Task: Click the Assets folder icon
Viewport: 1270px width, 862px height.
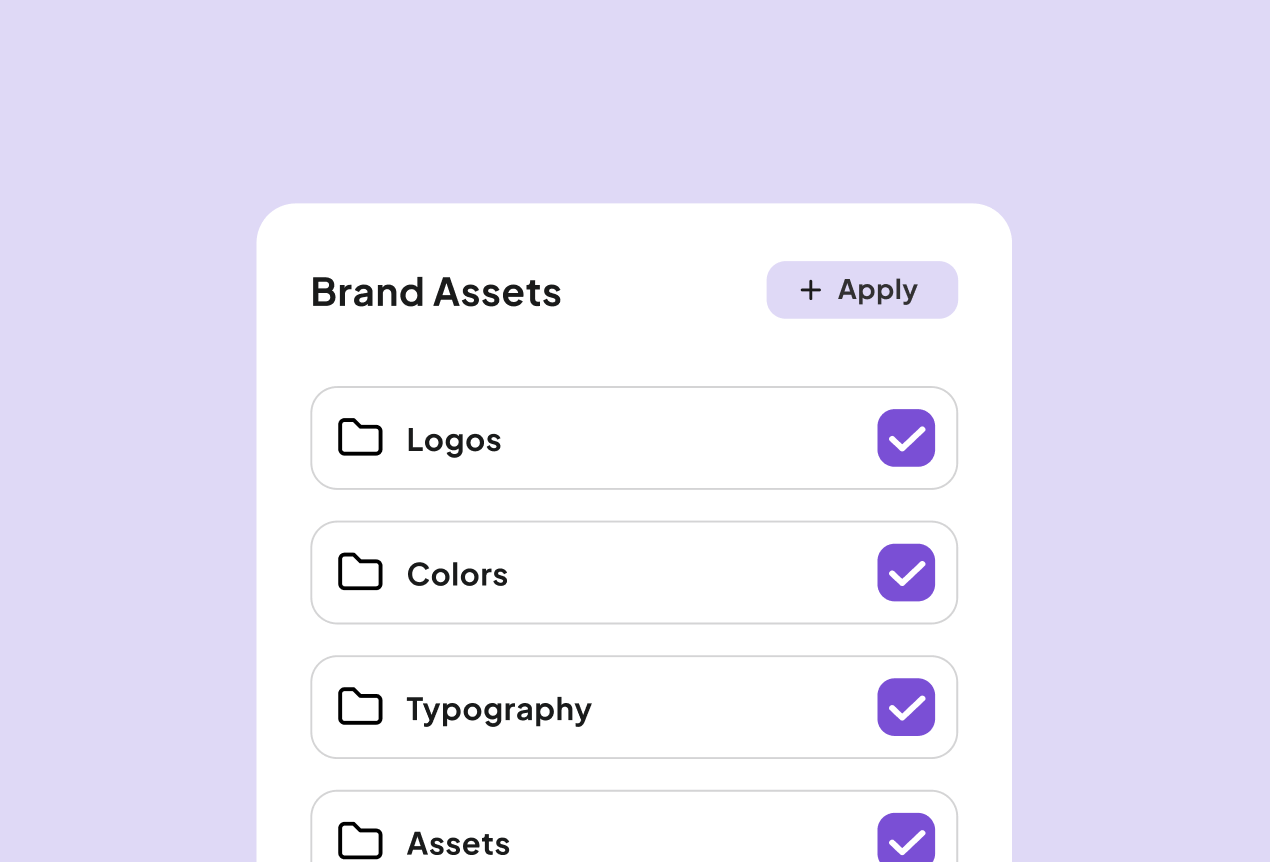Action: 360,841
